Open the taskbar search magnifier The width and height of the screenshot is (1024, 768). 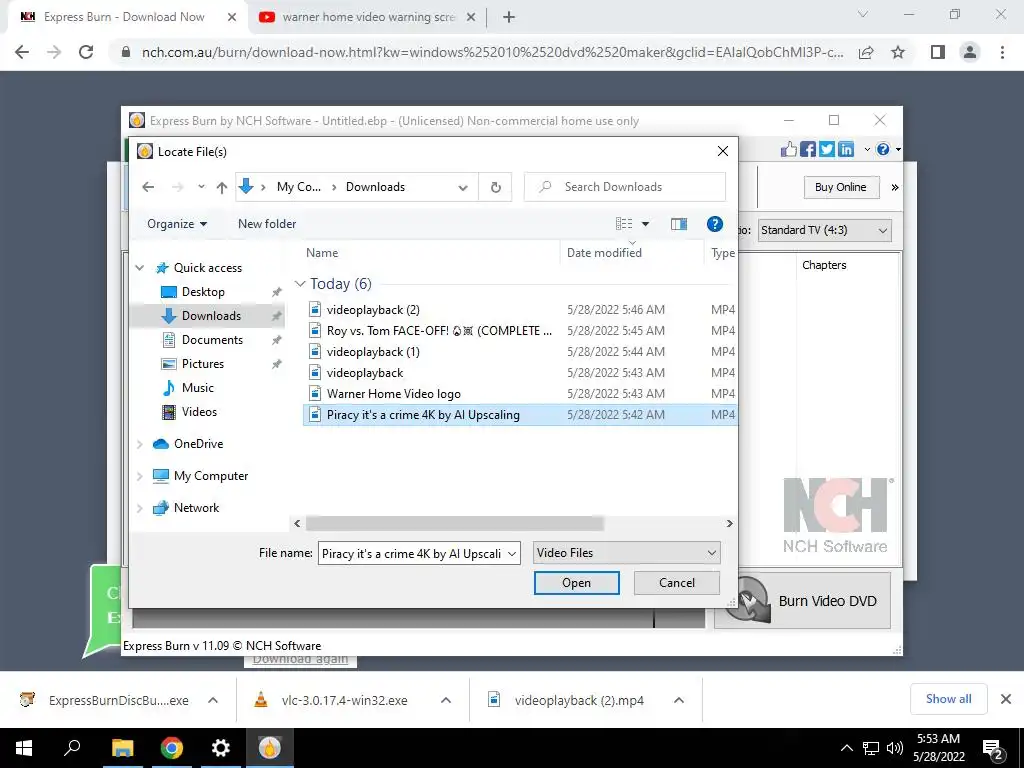coord(72,746)
